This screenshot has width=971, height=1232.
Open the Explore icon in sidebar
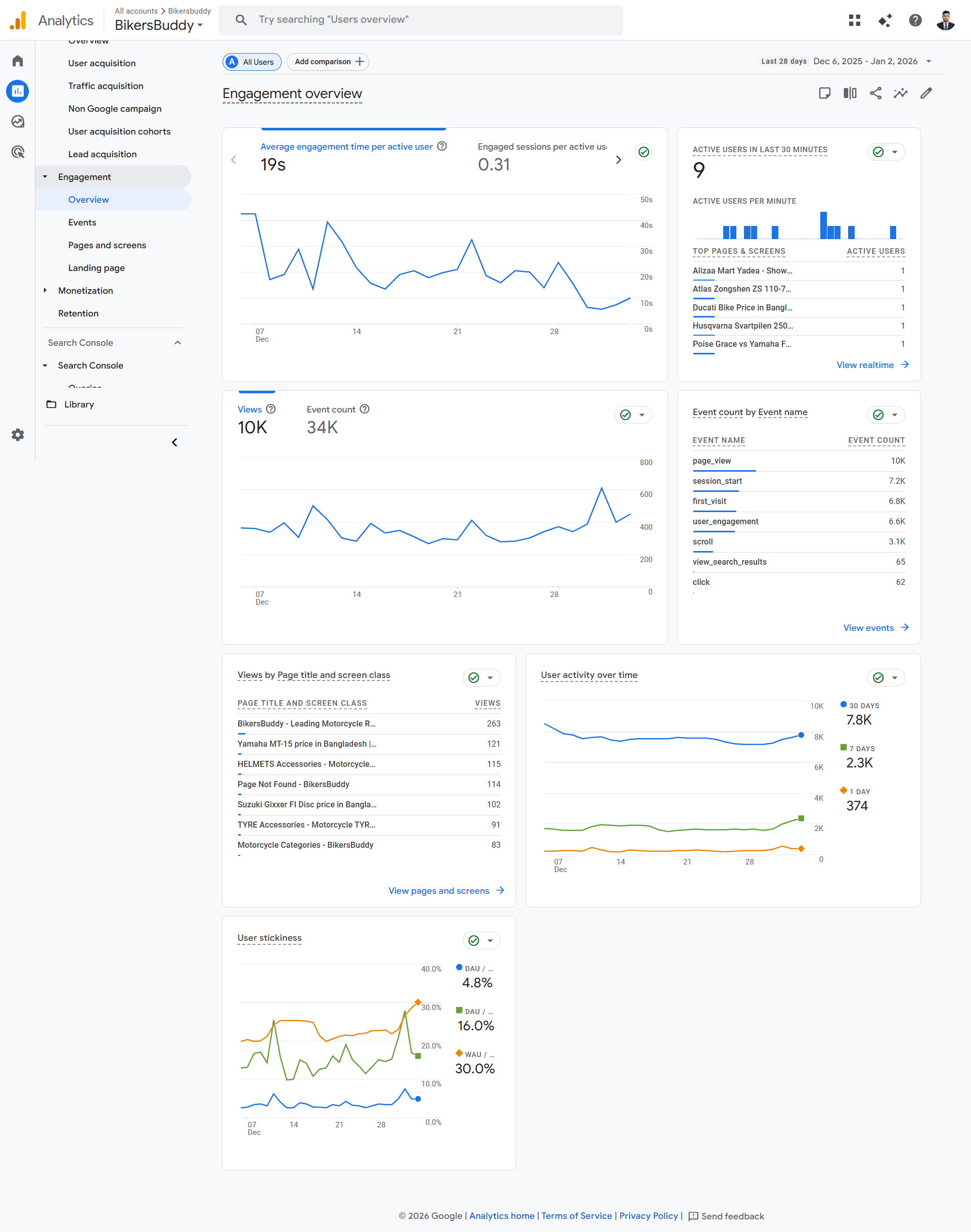18,122
